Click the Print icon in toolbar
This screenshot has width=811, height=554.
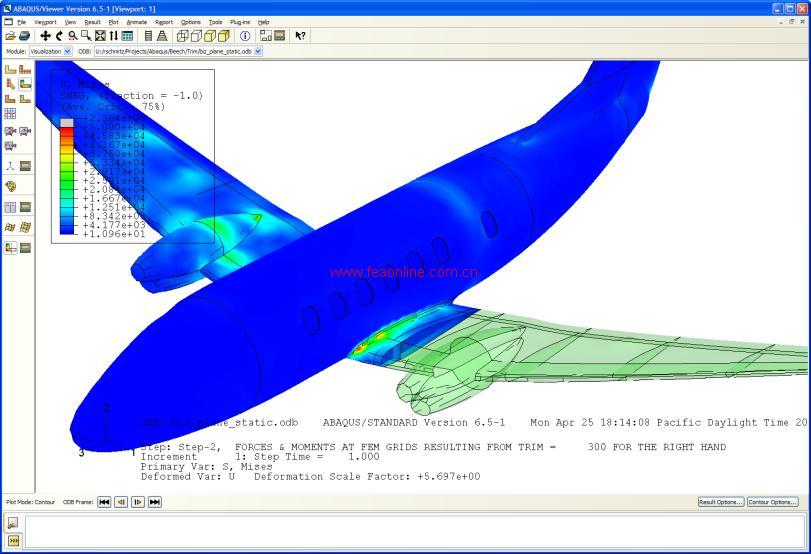click(x=24, y=35)
